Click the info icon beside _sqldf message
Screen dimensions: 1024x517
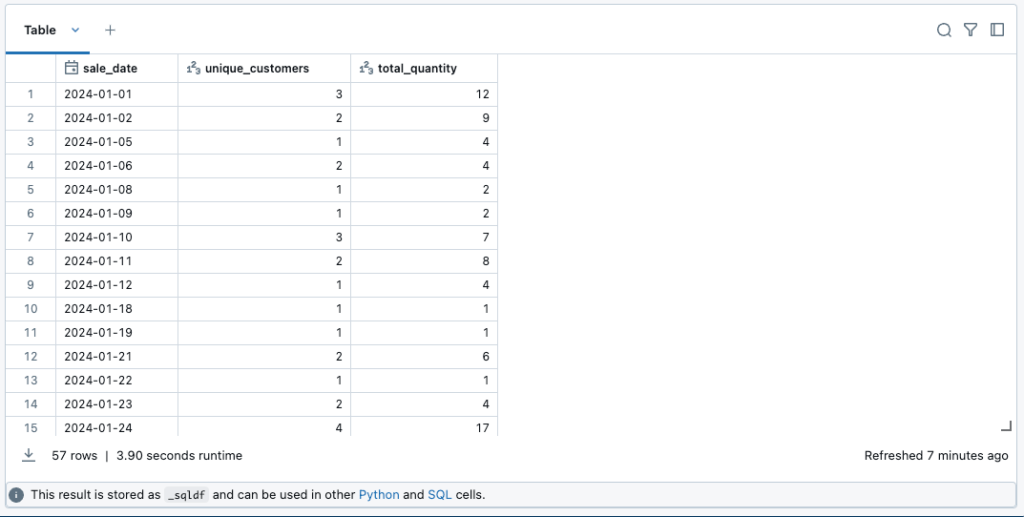click(x=17, y=495)
